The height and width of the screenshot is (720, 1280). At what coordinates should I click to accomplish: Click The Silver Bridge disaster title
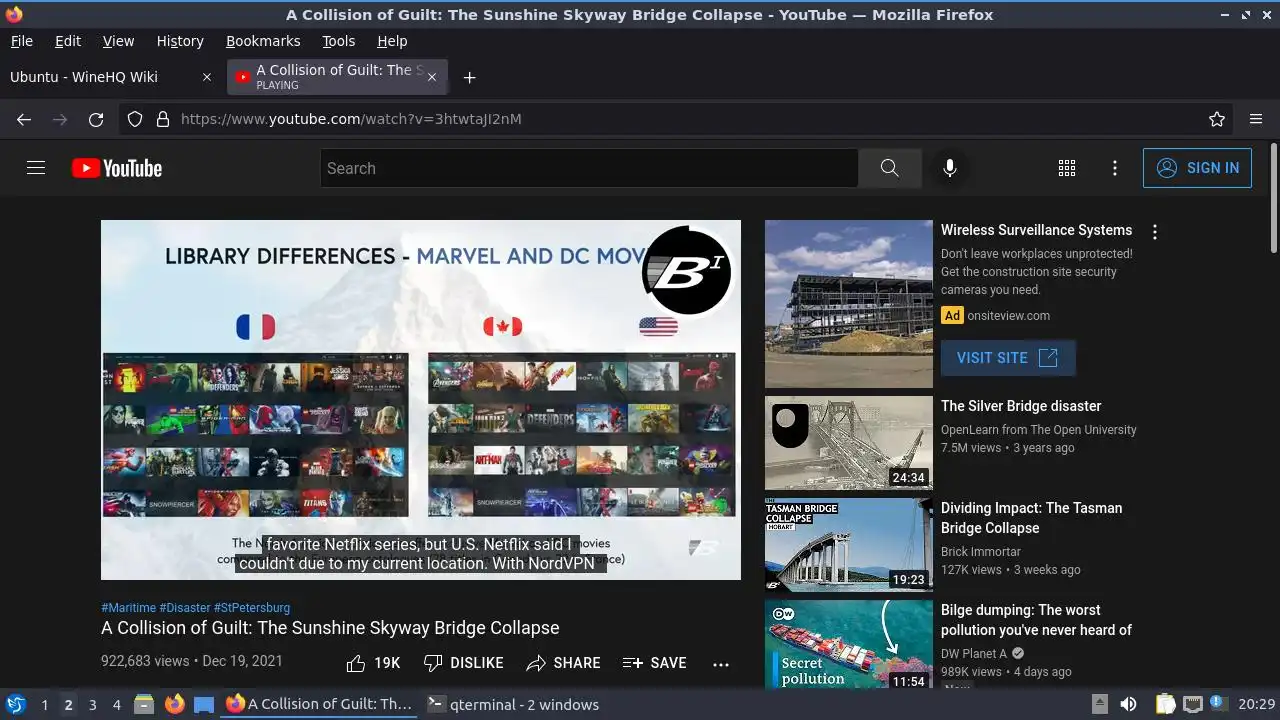click(1021, 406)
